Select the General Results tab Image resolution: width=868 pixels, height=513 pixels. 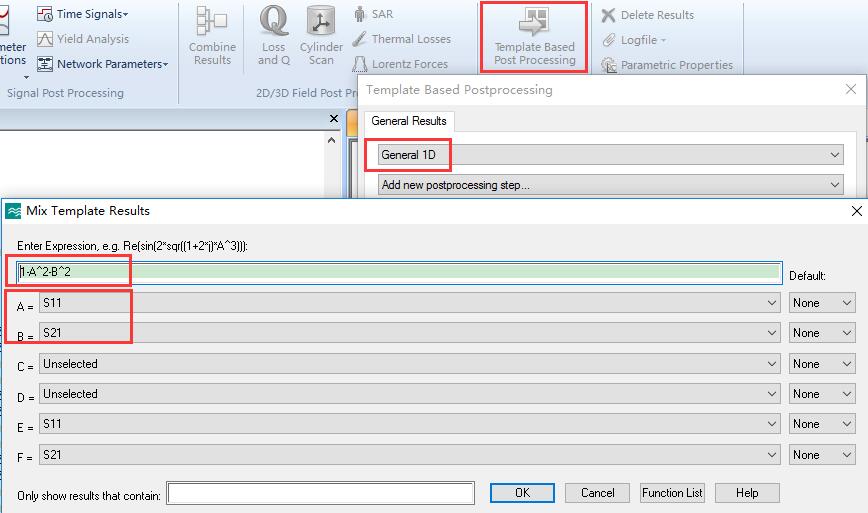coord(409,121)
